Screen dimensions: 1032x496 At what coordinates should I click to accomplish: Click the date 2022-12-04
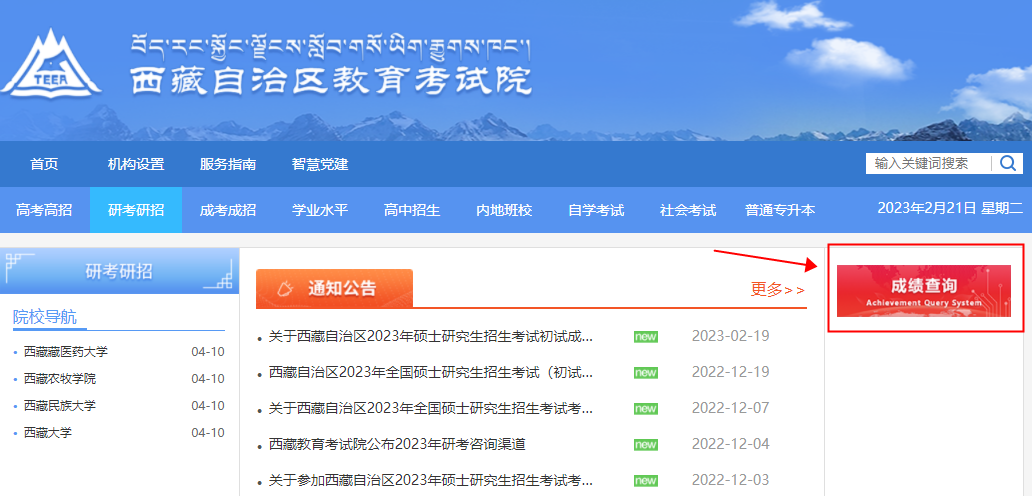pyautogui.click(x=730, y=444)
